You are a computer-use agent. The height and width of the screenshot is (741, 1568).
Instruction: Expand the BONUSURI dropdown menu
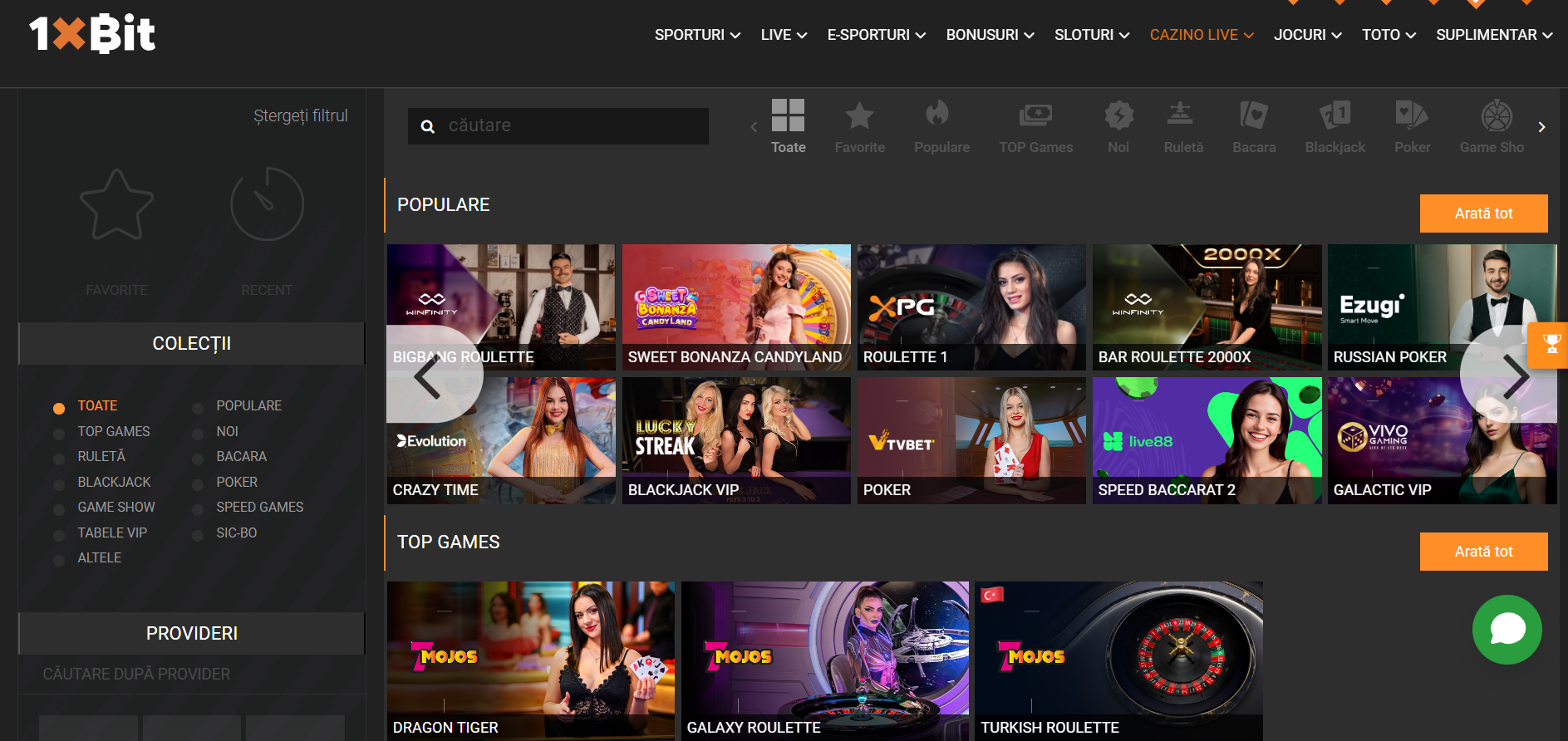point(989,35)
